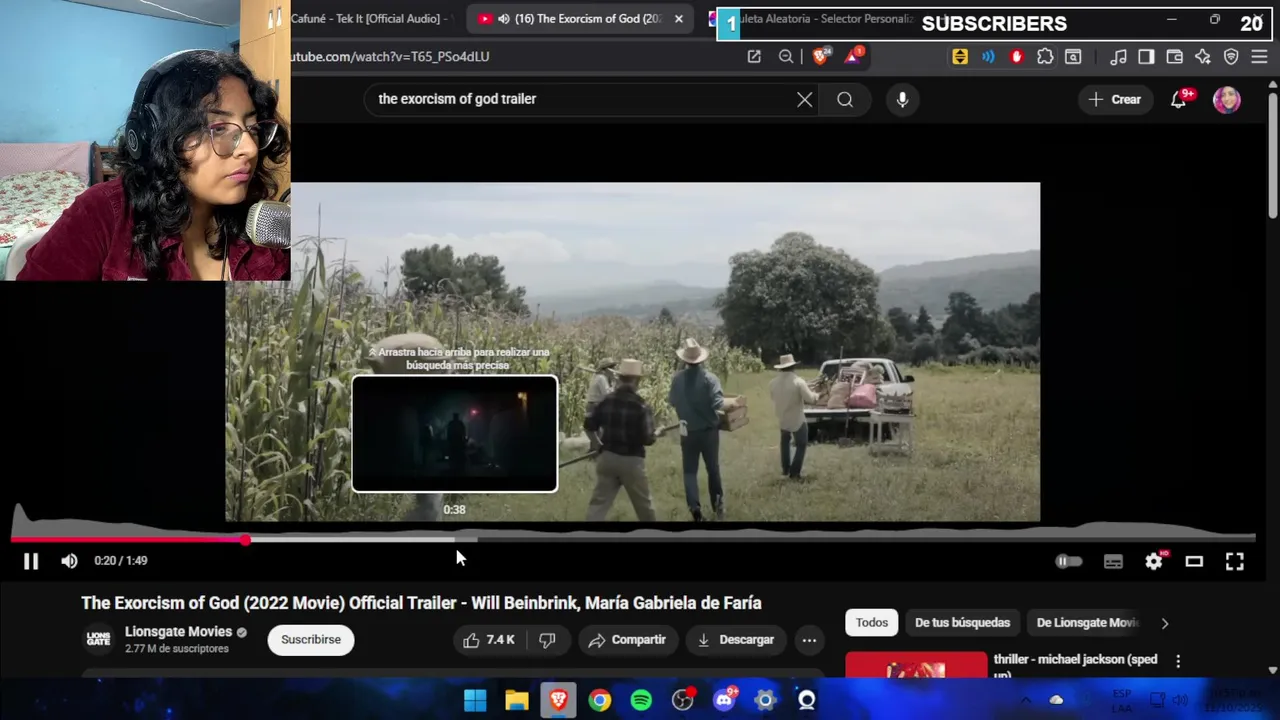
Task: Open the Lionsgate Movies channel link
Action: pyautogui.click(x=178, y=632)
